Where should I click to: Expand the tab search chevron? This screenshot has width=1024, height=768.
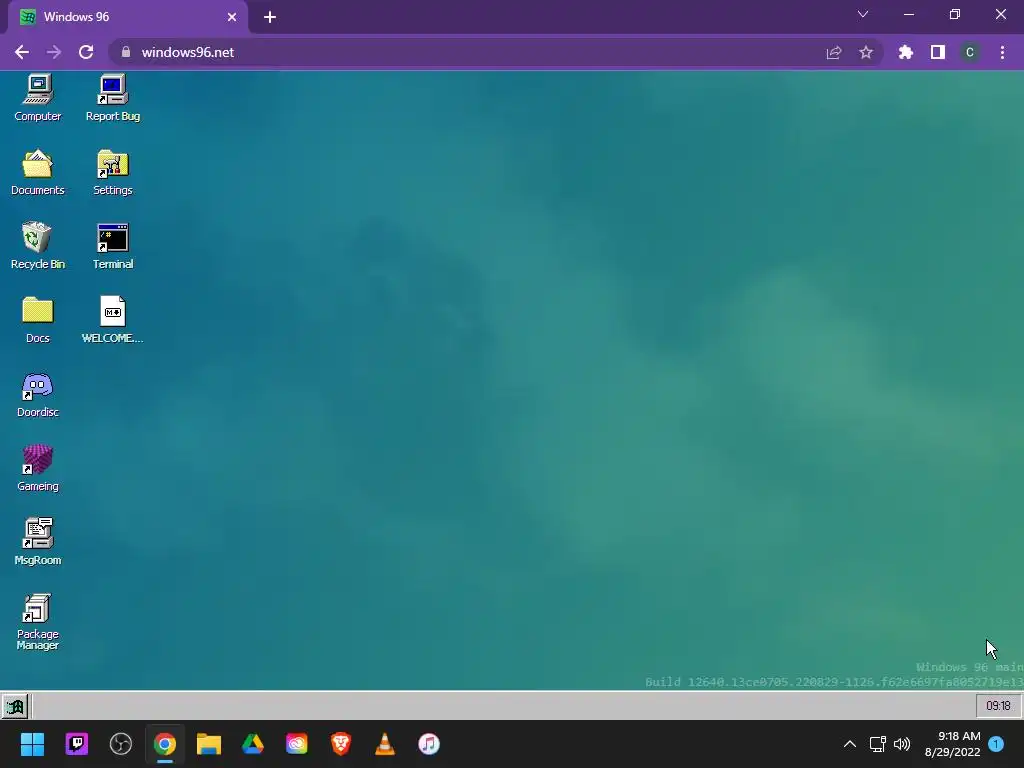(x=863, y=14)
